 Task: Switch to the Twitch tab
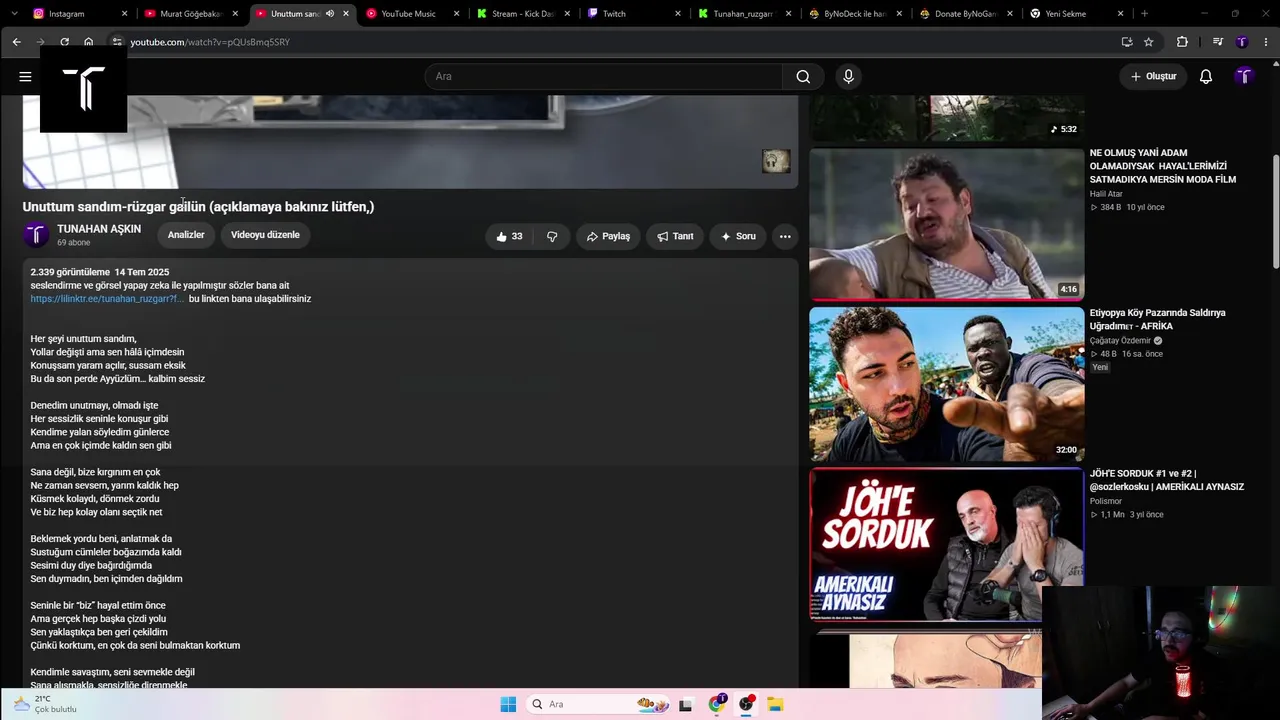point(632,14)
